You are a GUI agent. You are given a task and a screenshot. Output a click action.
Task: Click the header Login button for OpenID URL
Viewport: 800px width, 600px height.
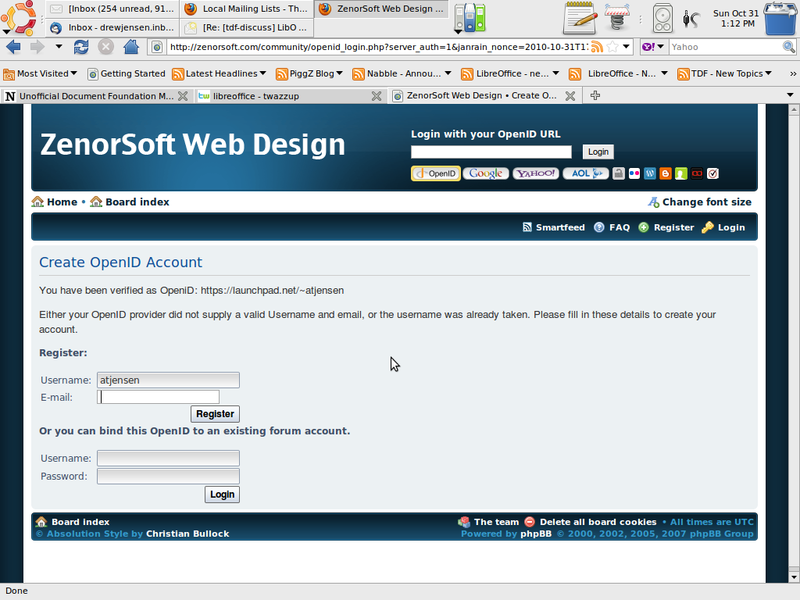click(598, 152)
